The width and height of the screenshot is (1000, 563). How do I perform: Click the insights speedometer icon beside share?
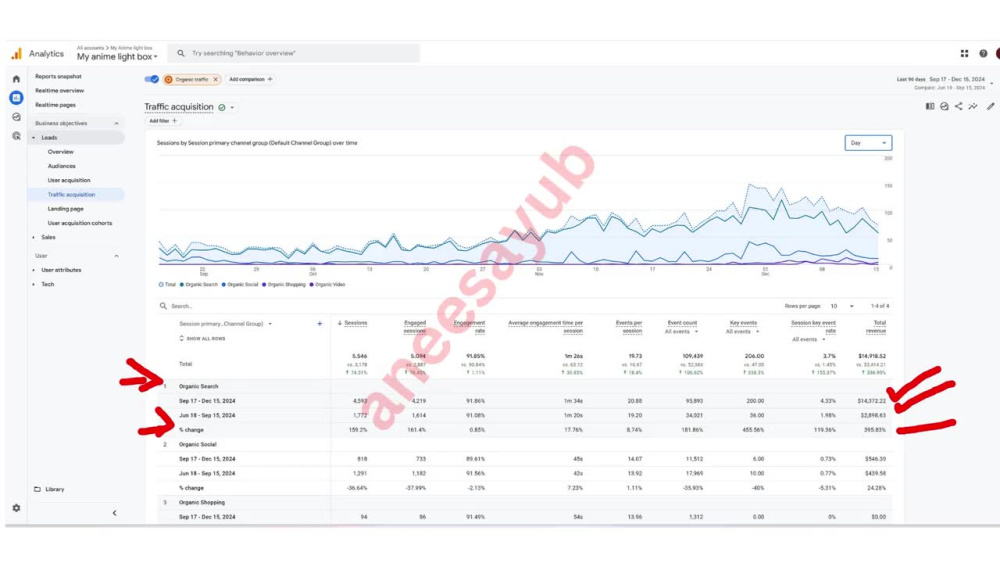click(945, 106)
